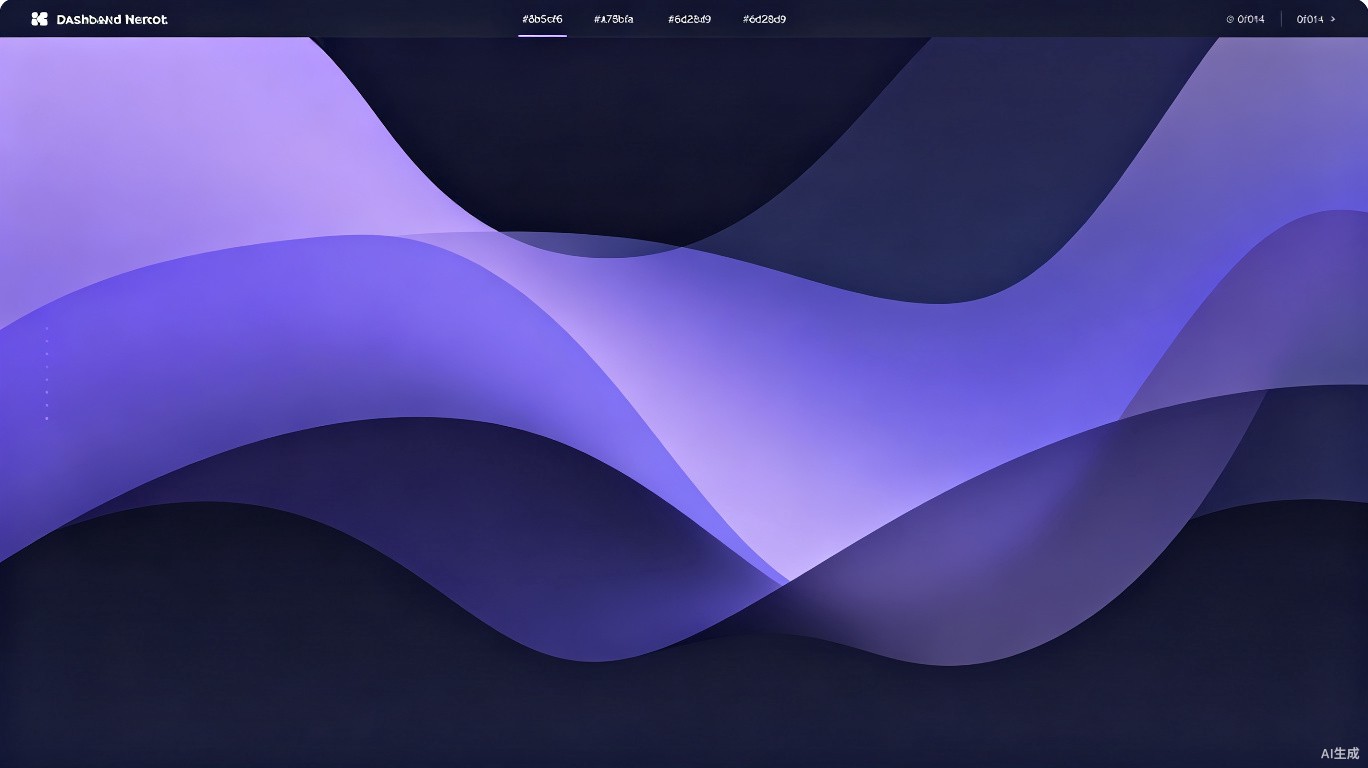Select the #8b5cf6 tab
The width and height of the screenshot is (1368, 768).
point(542,19)
